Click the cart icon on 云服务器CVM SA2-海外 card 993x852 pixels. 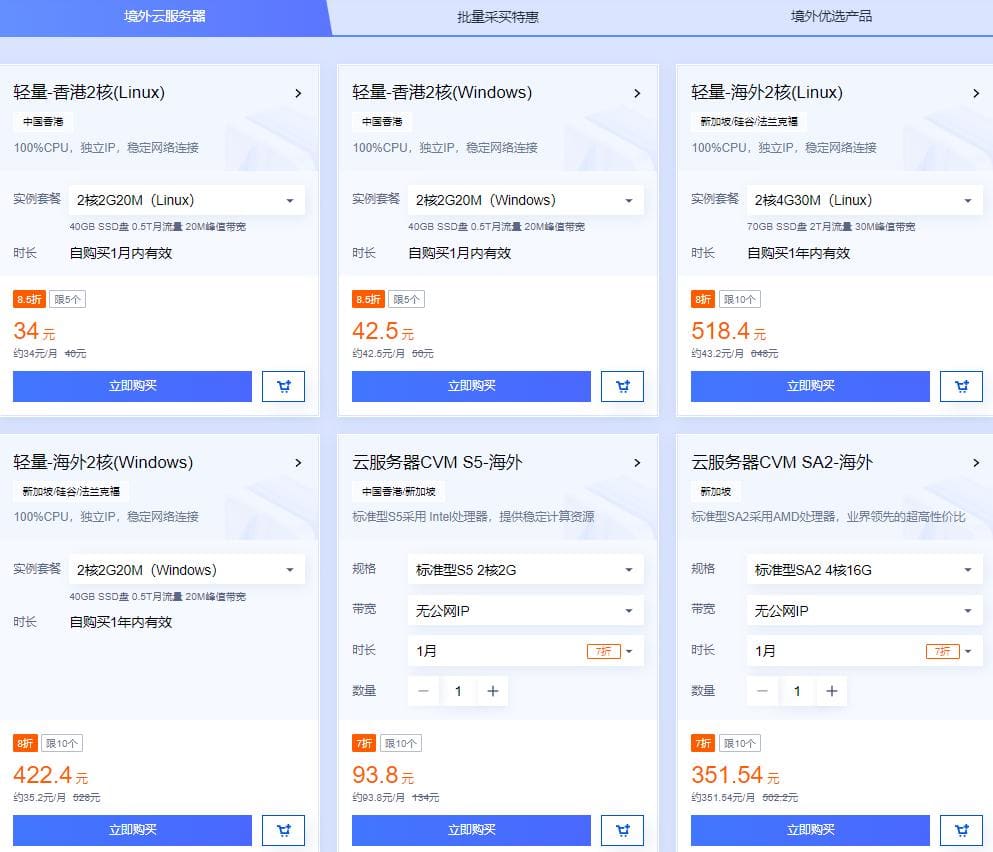pos(961,830)
